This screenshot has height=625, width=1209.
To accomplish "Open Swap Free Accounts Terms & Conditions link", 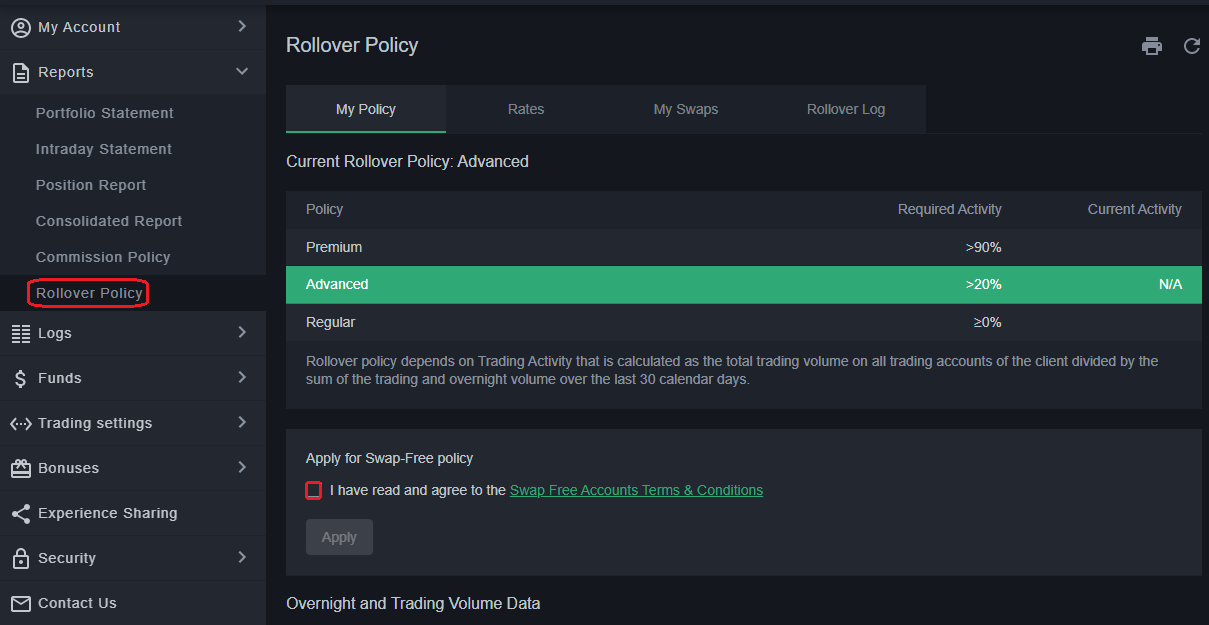I will pyautogui.click(x=636, y=490).
